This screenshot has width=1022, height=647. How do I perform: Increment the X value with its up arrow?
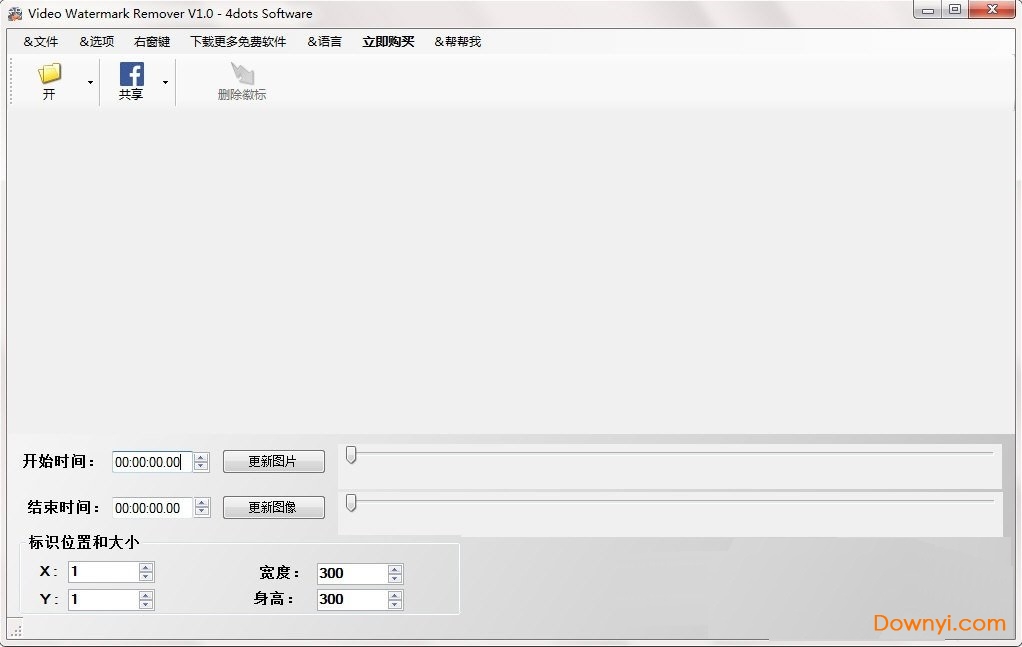coord(148,566)
